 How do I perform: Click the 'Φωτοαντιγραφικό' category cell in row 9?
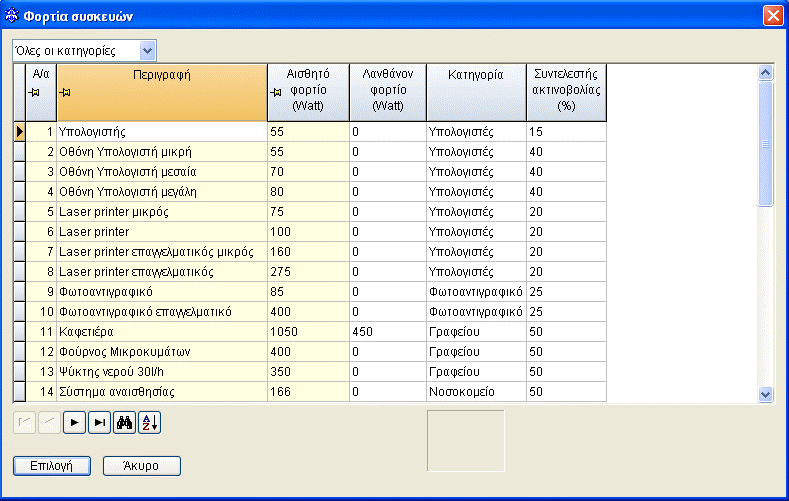coord(477,292)
